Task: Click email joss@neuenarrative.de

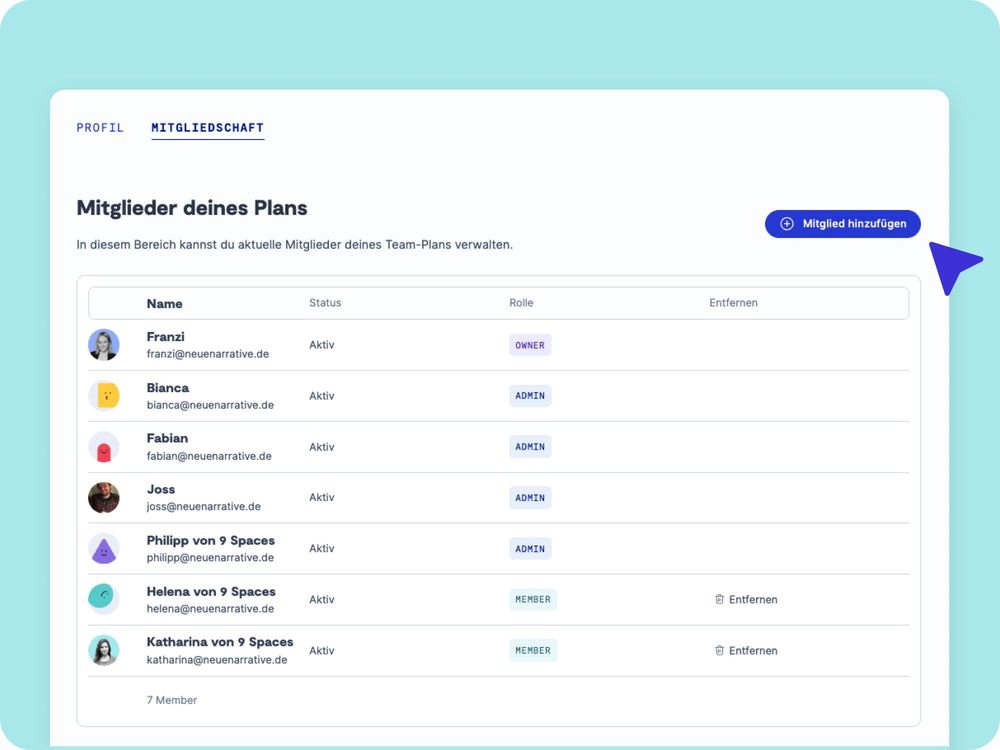Action: point(204,506)
